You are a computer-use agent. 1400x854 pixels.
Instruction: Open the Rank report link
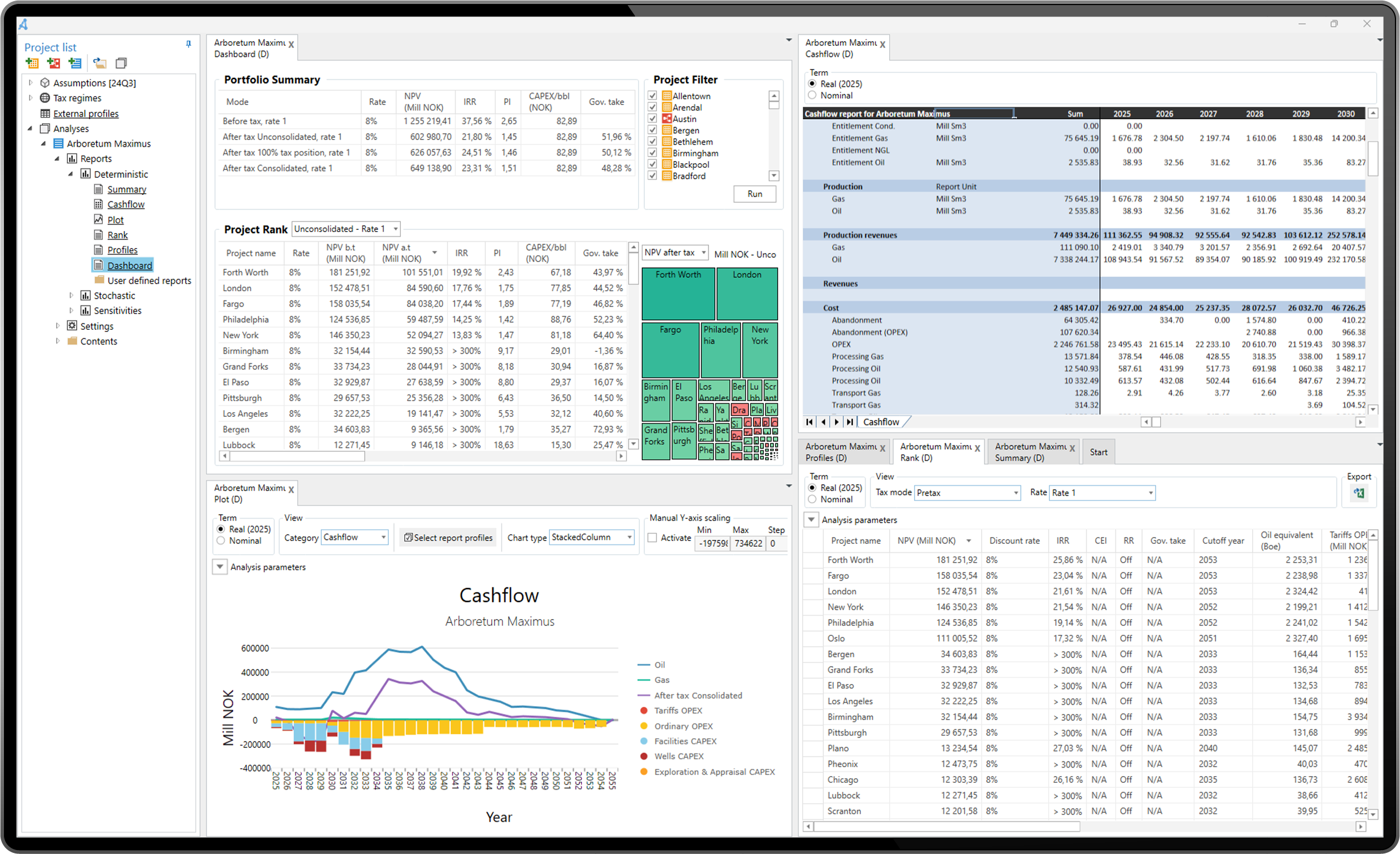(x=117, y=235)
